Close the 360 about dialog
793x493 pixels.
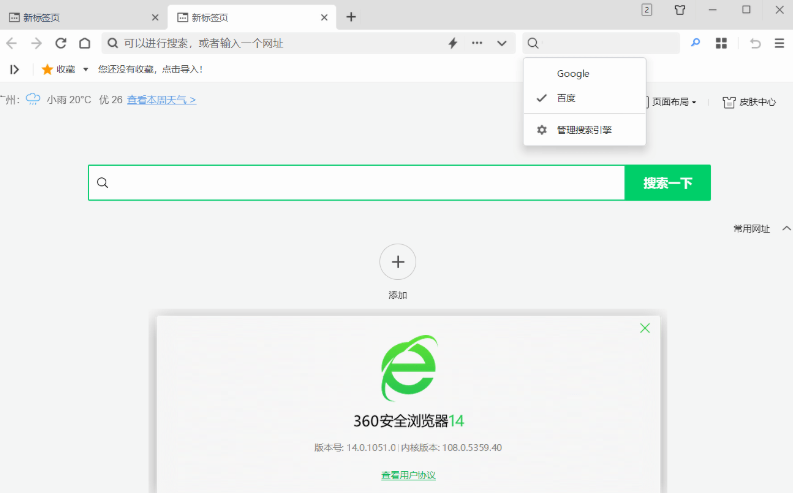tap(645, 328)
